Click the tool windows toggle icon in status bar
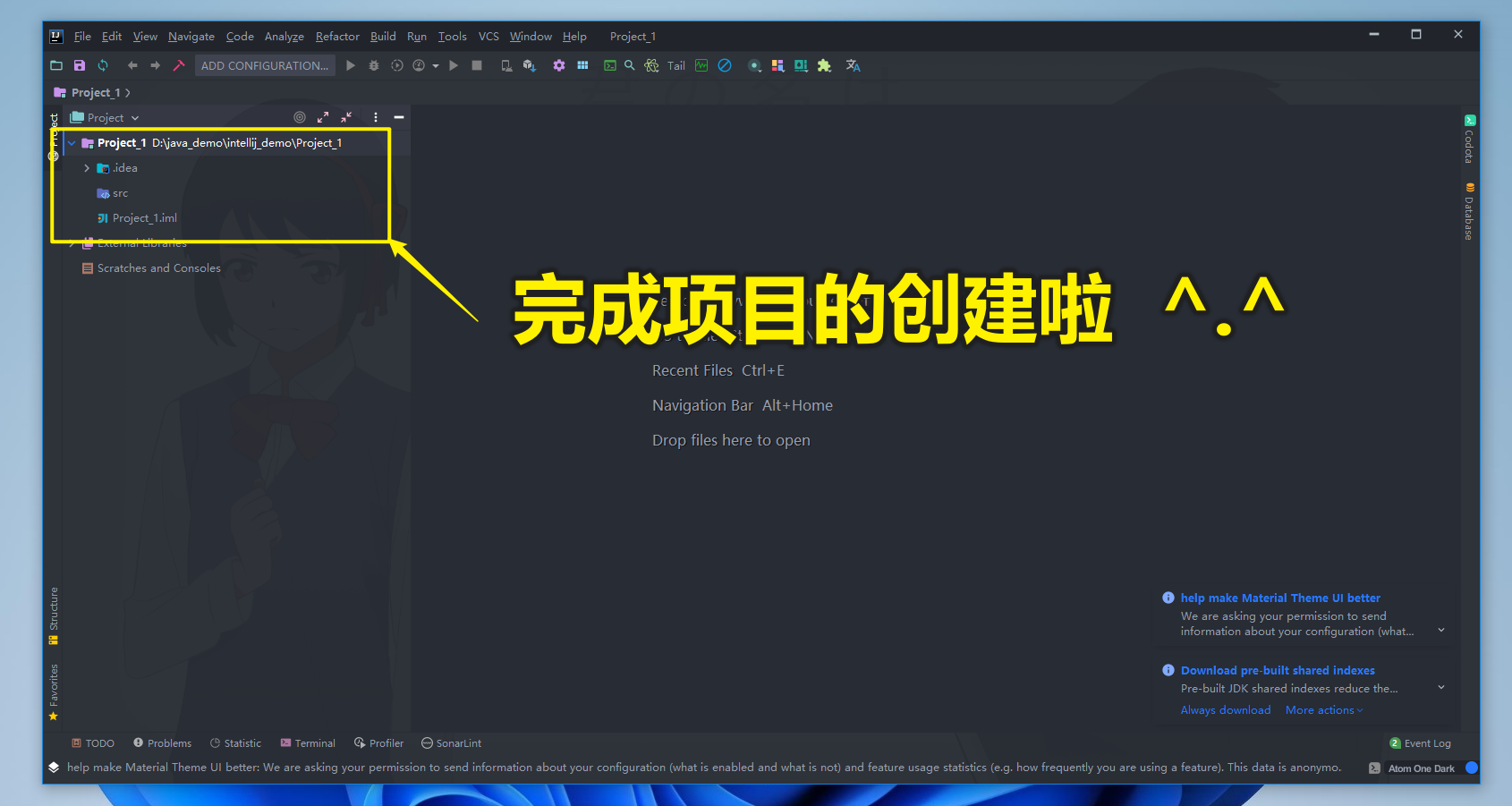The width and height of the screenshot is (1512, 806). click(x=54, y=768)
